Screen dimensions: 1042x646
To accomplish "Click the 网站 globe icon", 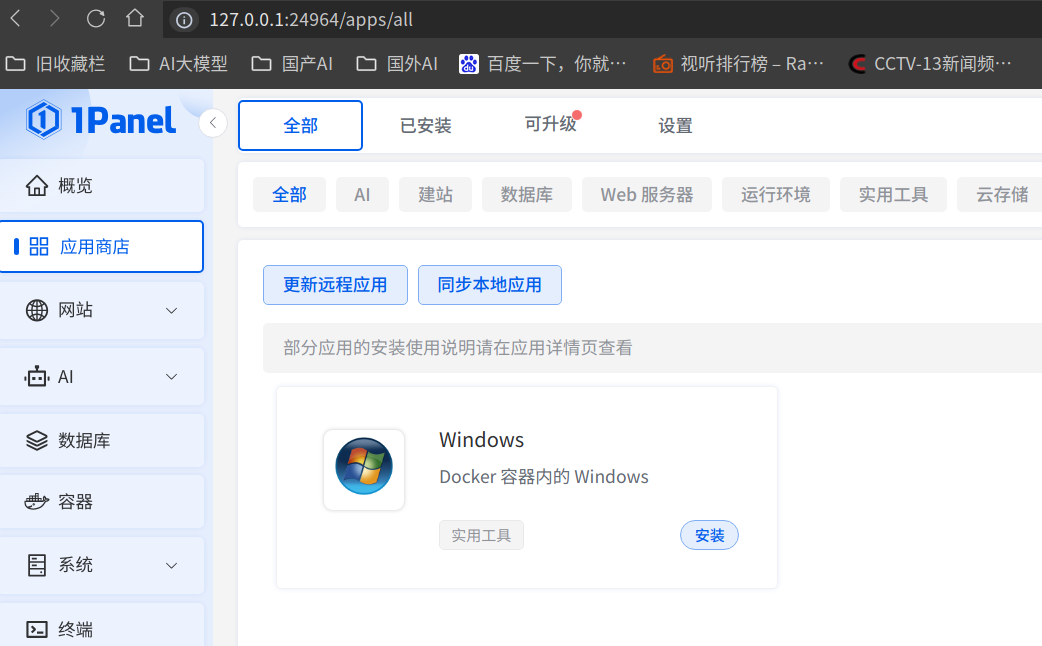I will [37, 310].
